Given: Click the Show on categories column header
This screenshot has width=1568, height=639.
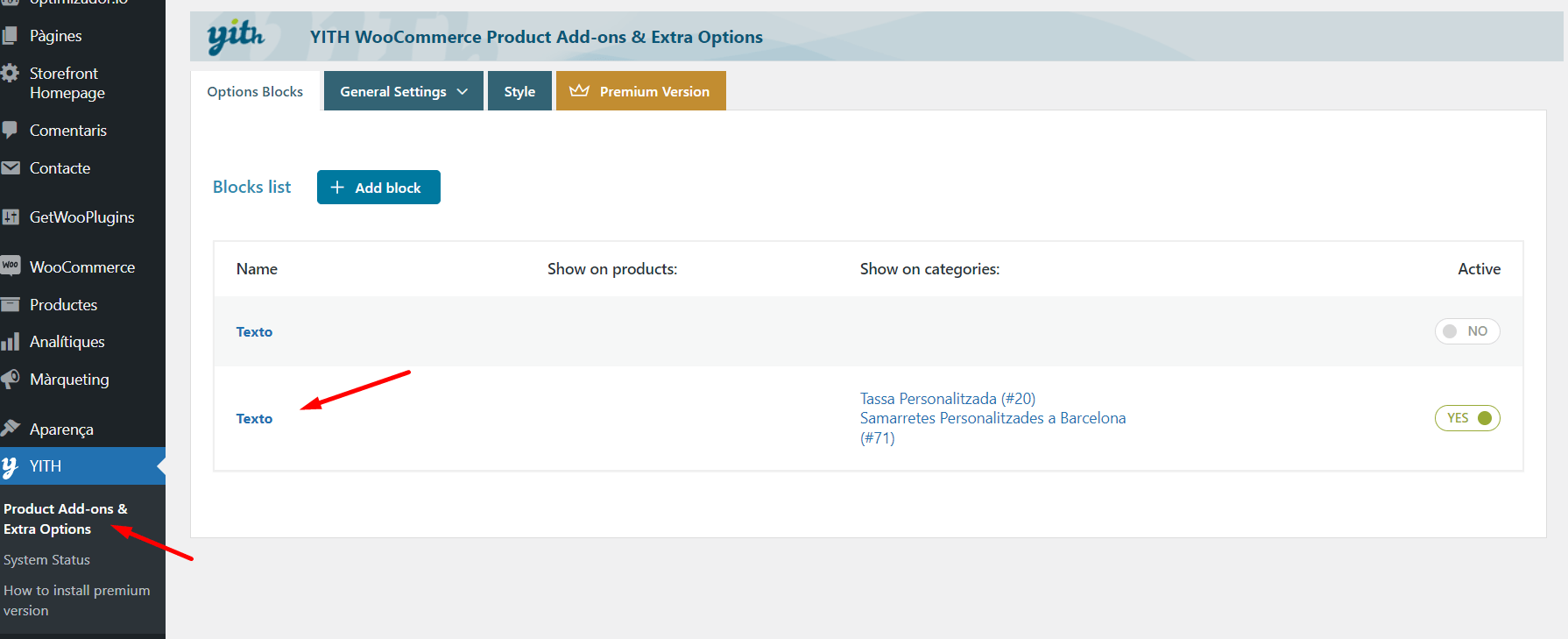Looking at the screenshot, I should coord(929,269).
